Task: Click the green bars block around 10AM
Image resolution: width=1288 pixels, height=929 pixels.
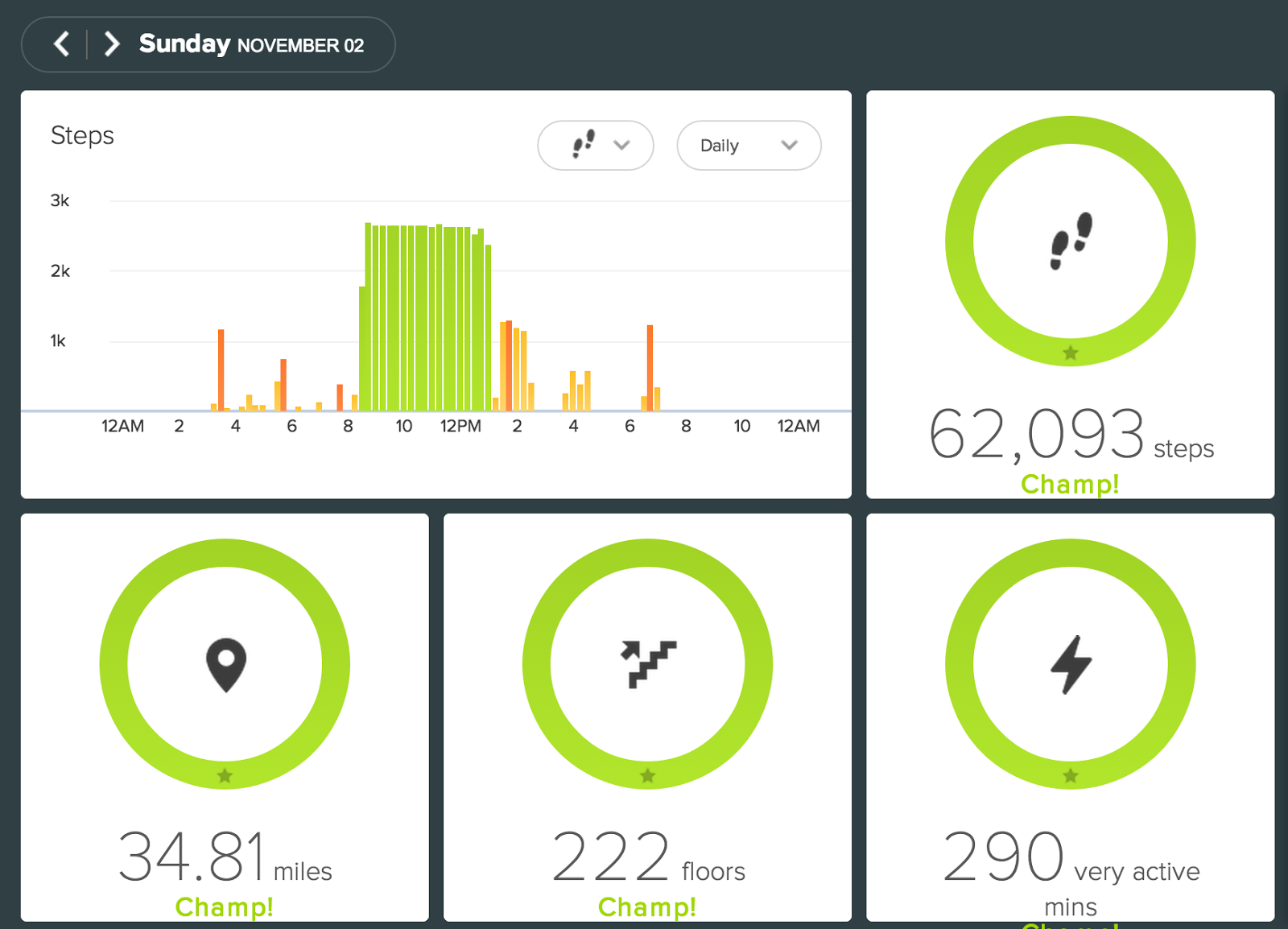Action: (425, 318)
